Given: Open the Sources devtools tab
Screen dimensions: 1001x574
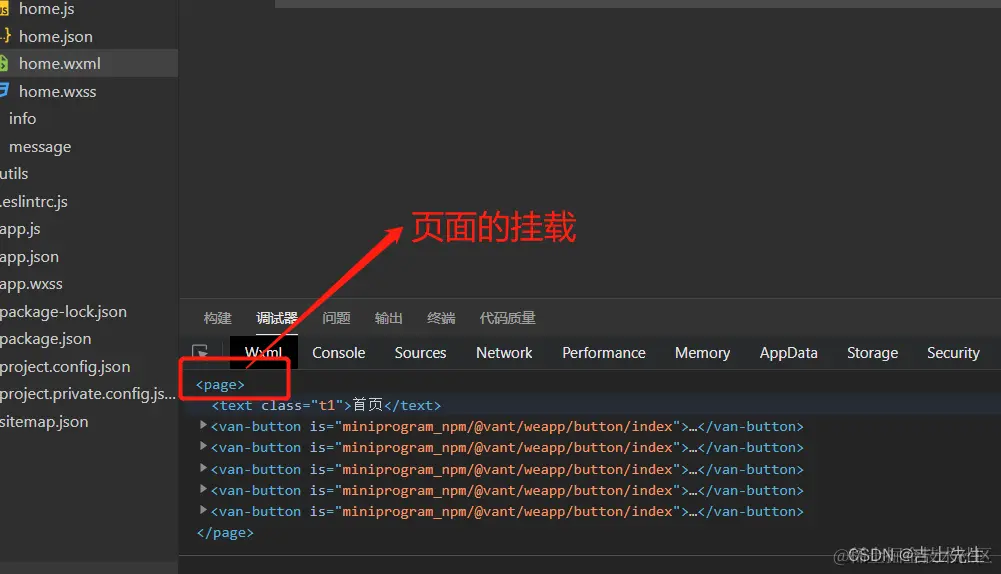Looking at the screenshot, I should click(x=420, y=353).
